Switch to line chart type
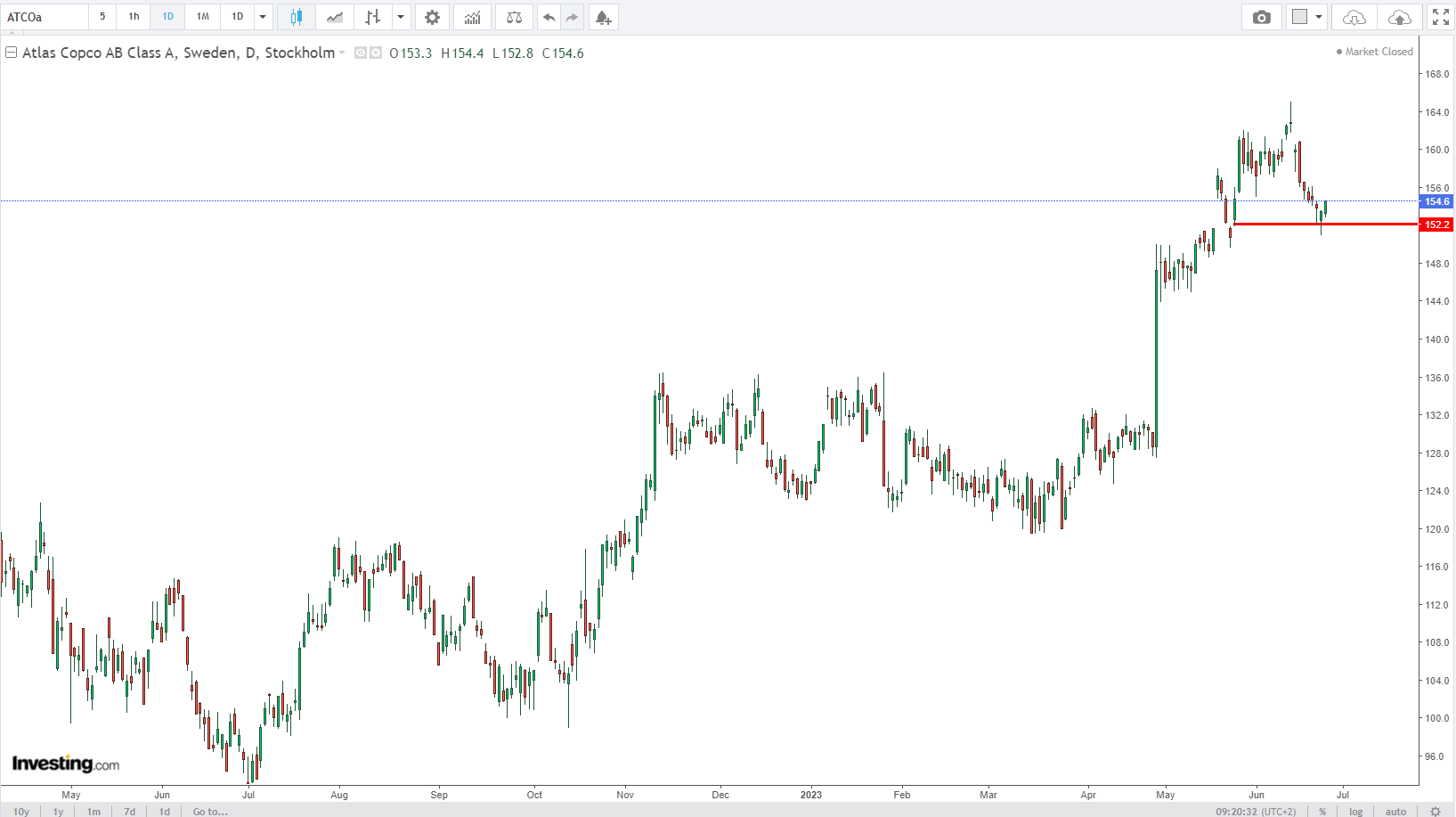 [x=334, y=17]
